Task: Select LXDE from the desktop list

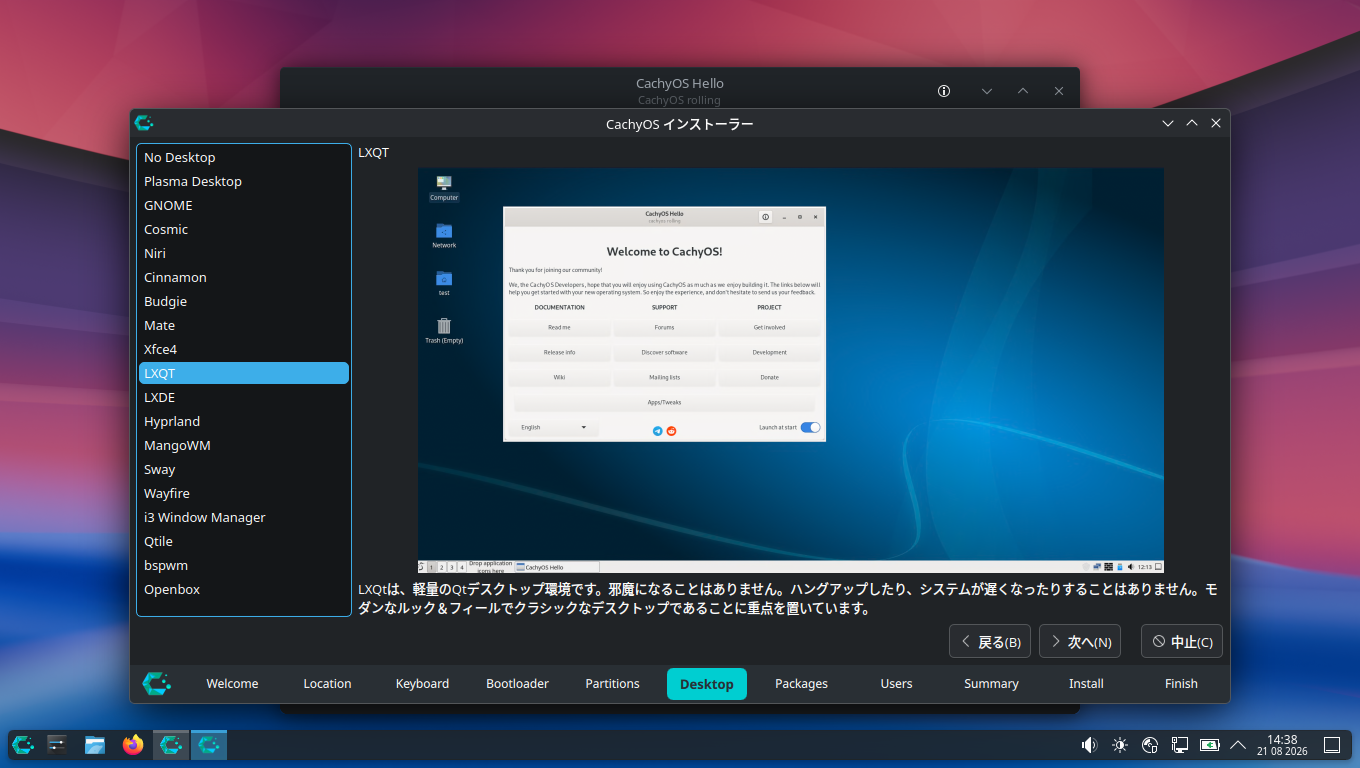Action: click(x=244, y=397)
